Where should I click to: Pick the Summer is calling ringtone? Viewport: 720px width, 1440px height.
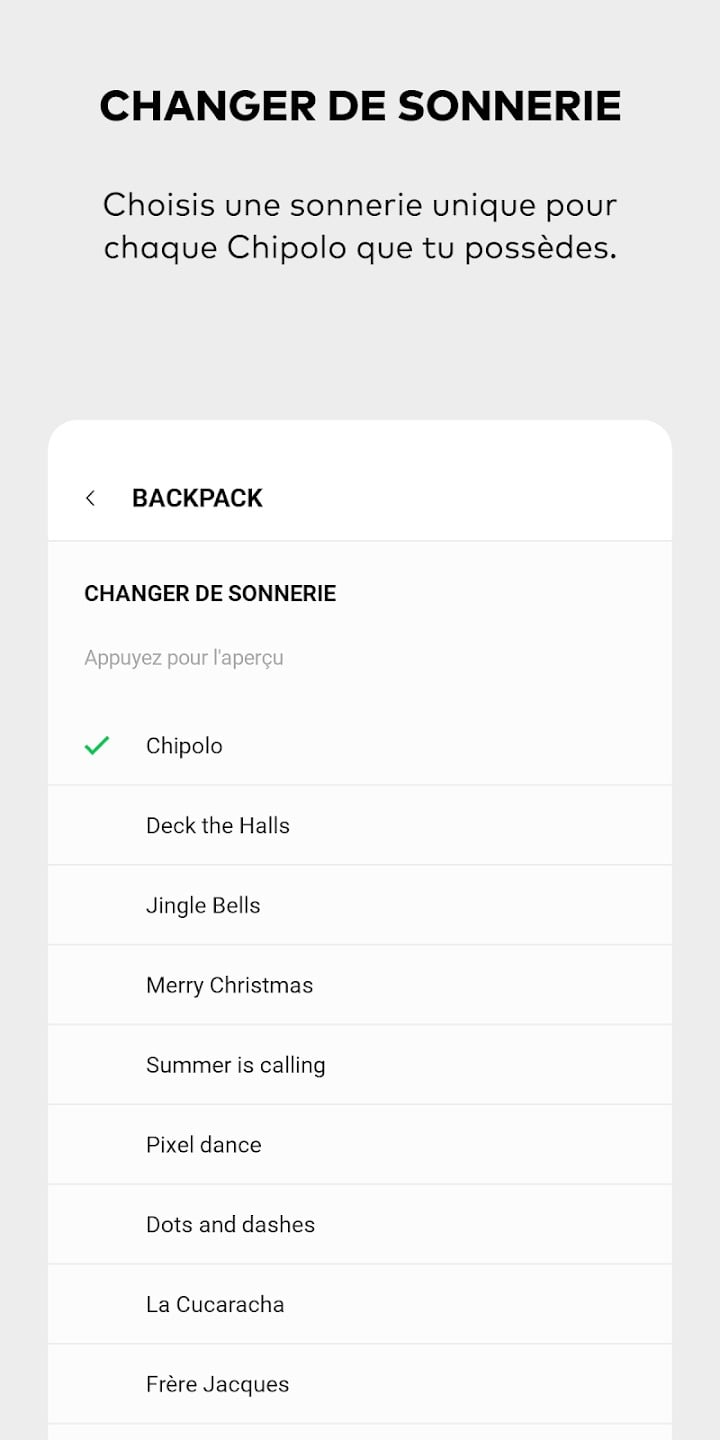236,1066
